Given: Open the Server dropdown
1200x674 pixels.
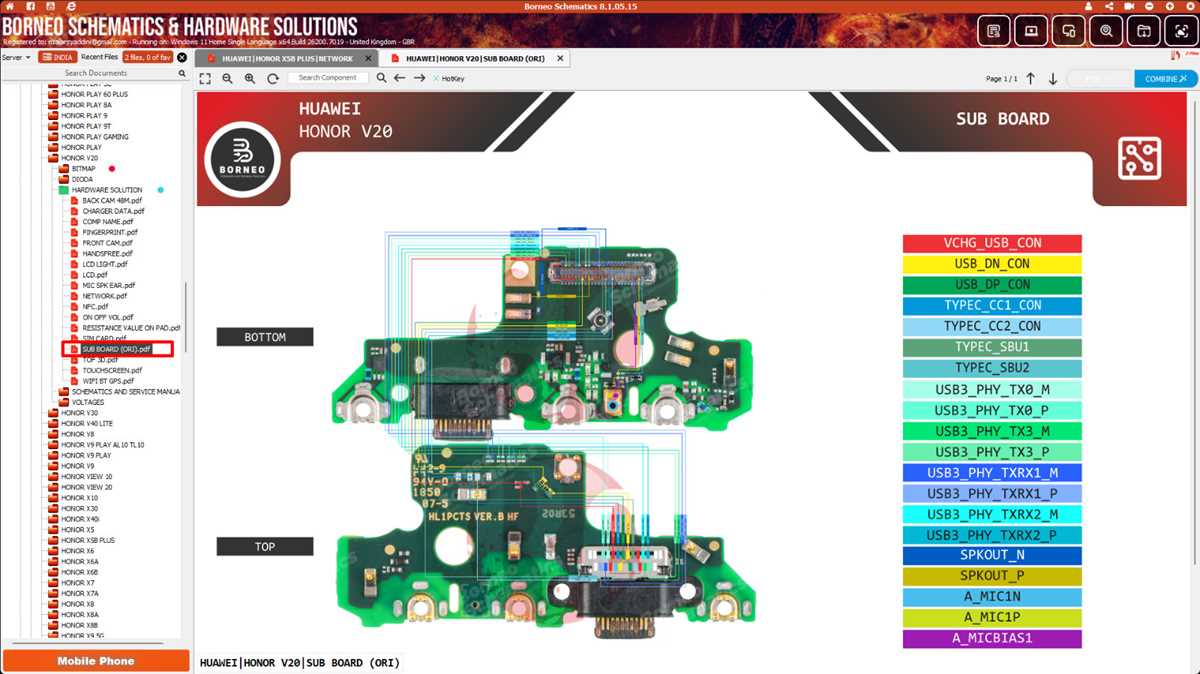Looking at the screenshot, I should point(16,57).
